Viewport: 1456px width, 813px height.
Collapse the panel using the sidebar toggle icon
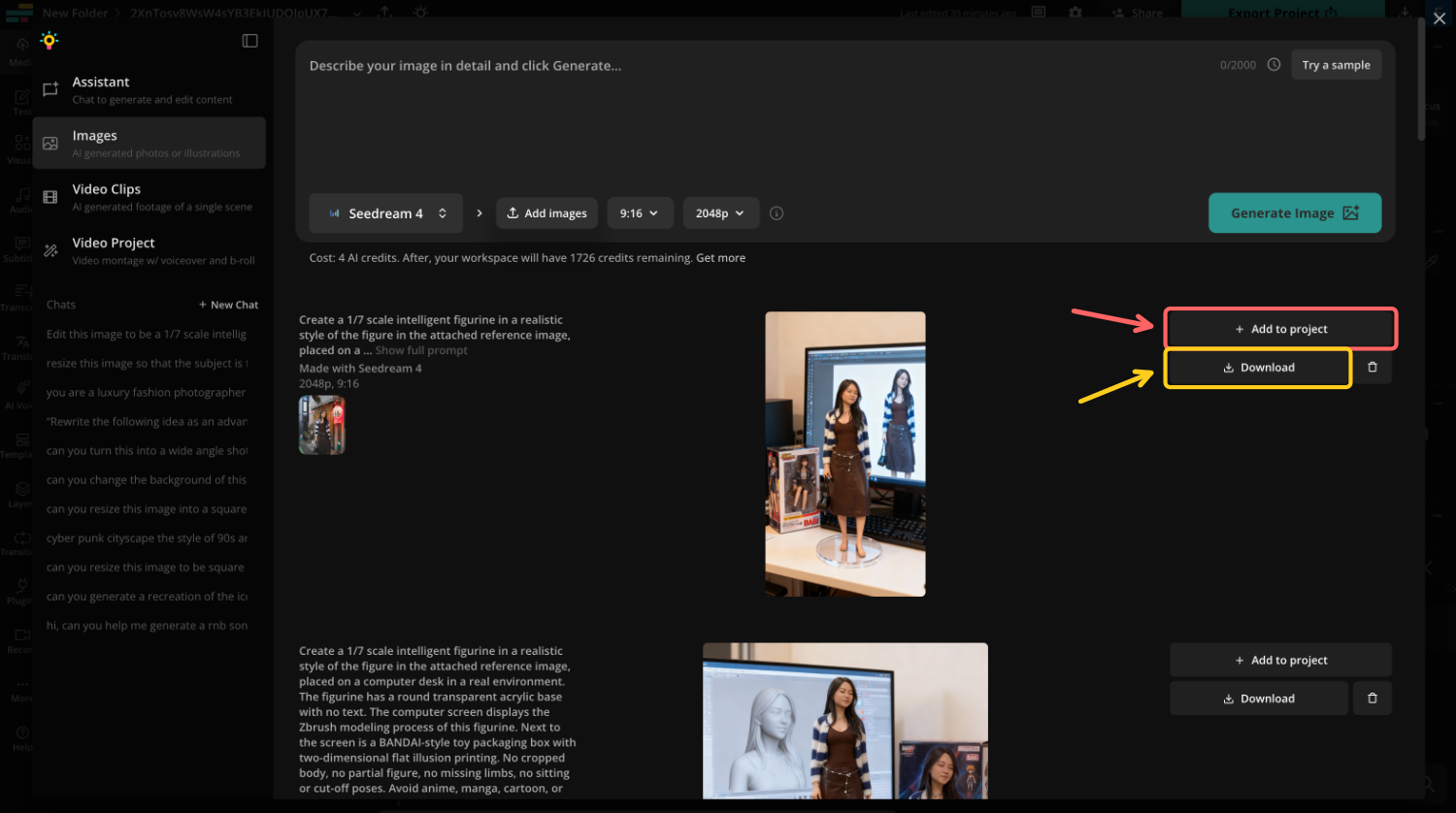coord(249,41)
